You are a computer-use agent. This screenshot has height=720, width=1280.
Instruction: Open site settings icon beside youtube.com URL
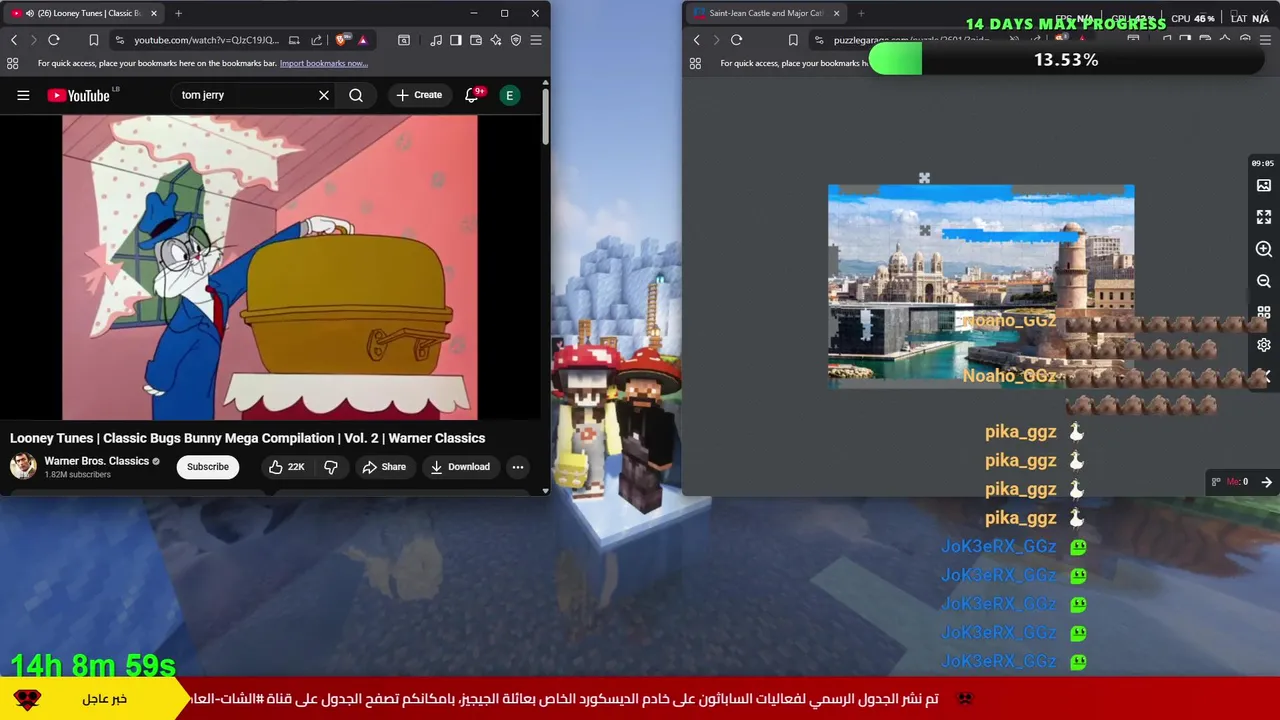tap(120, 40)
